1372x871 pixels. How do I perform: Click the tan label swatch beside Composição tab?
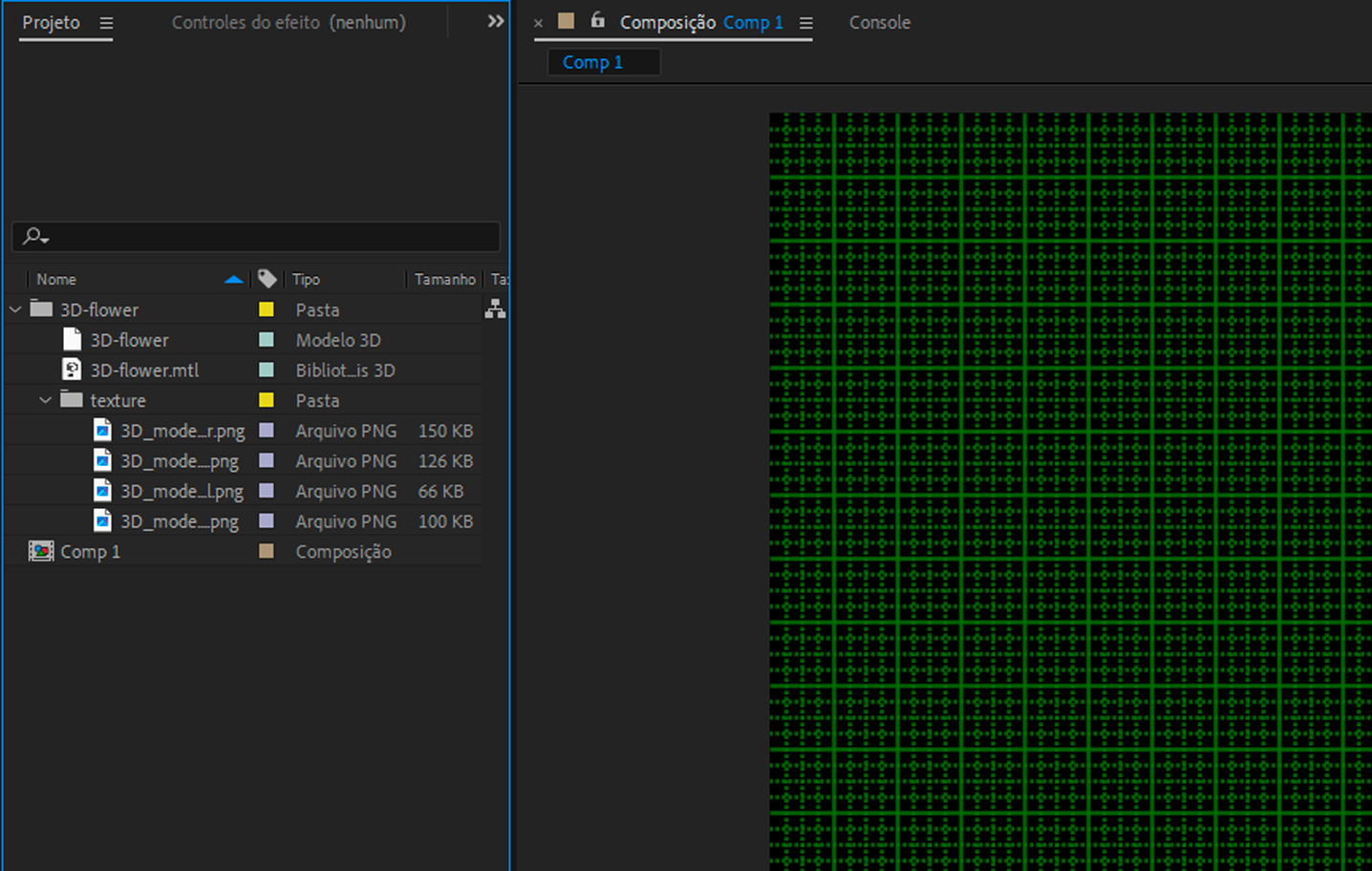[x=566, y=20]
